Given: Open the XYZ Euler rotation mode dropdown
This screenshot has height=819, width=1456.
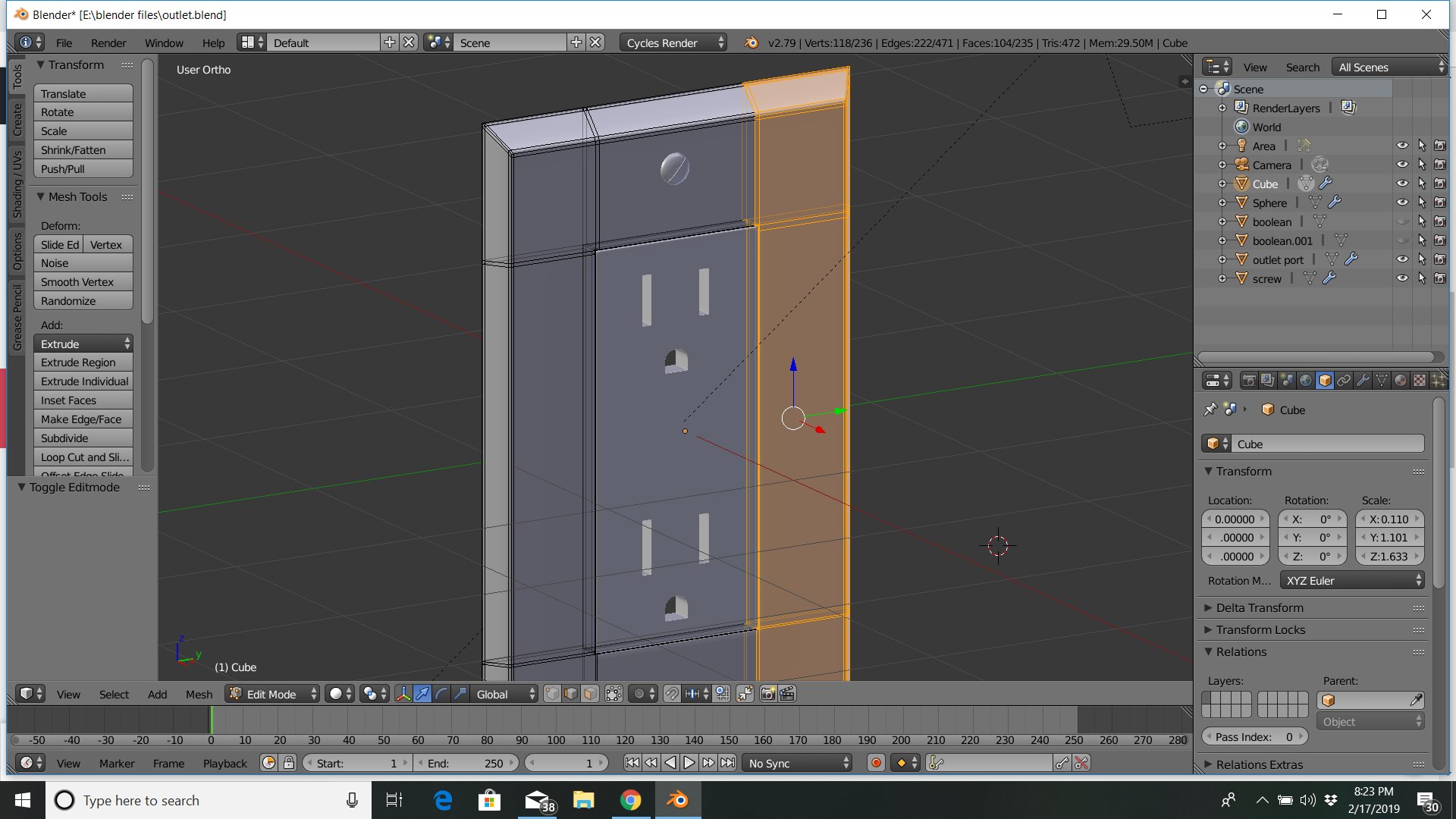Looking at the screenshot, I should tap(1352, 580).
